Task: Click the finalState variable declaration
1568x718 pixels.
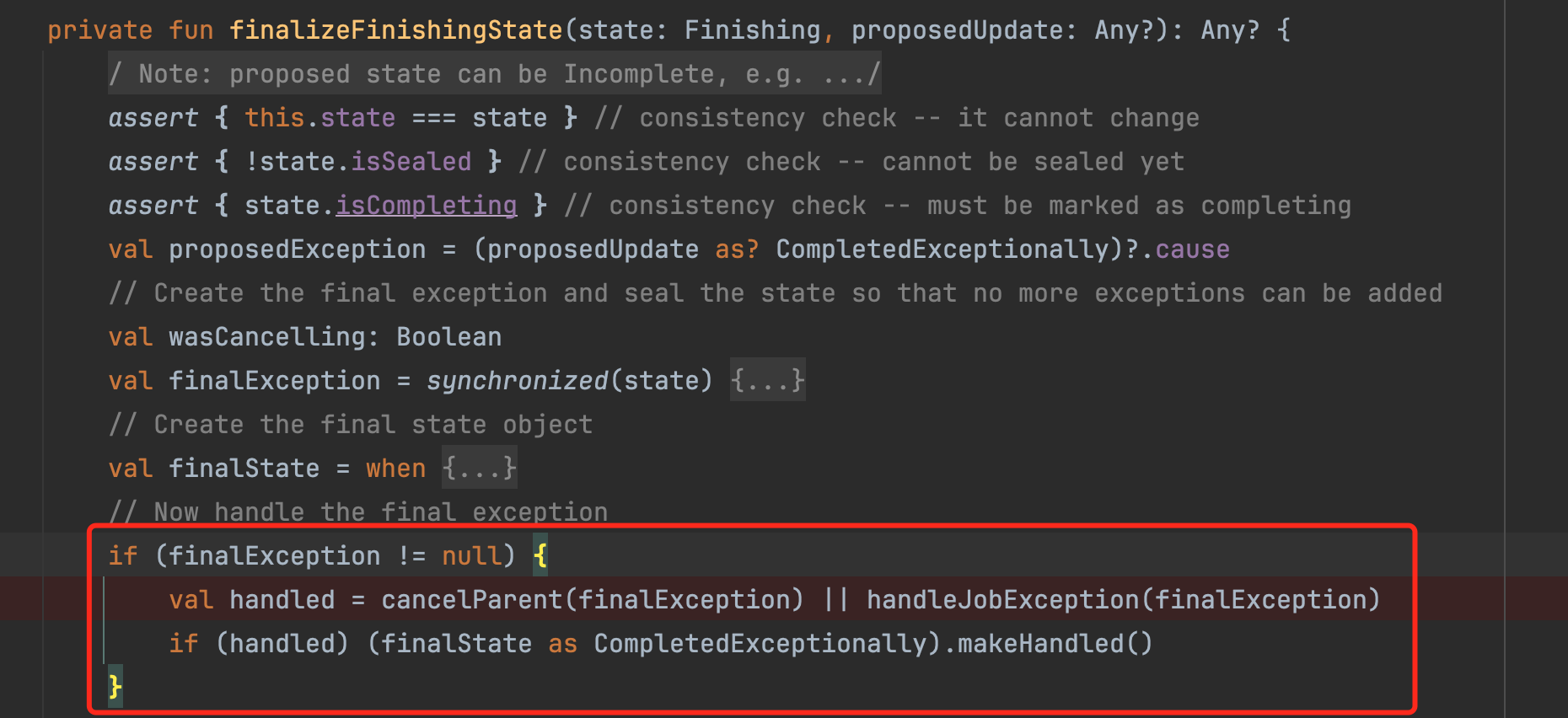Action: [244, 469]
